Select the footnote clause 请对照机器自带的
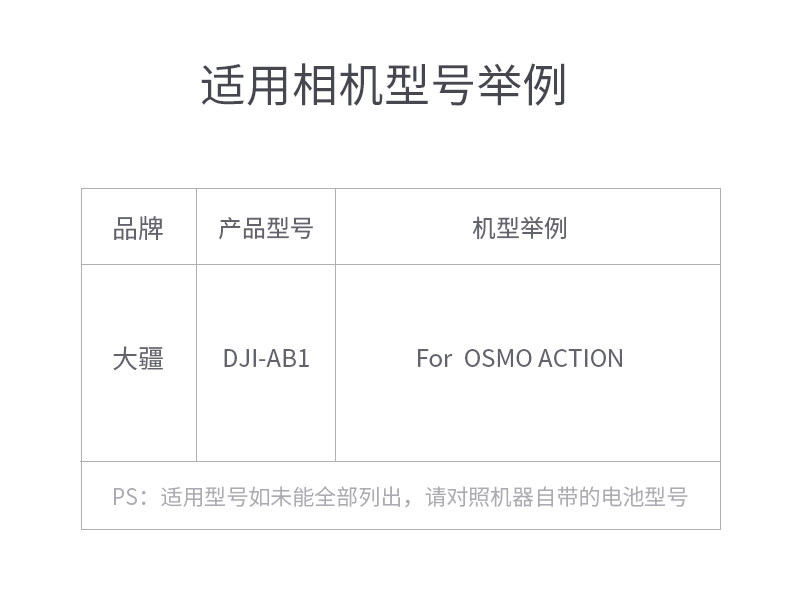 512,497
